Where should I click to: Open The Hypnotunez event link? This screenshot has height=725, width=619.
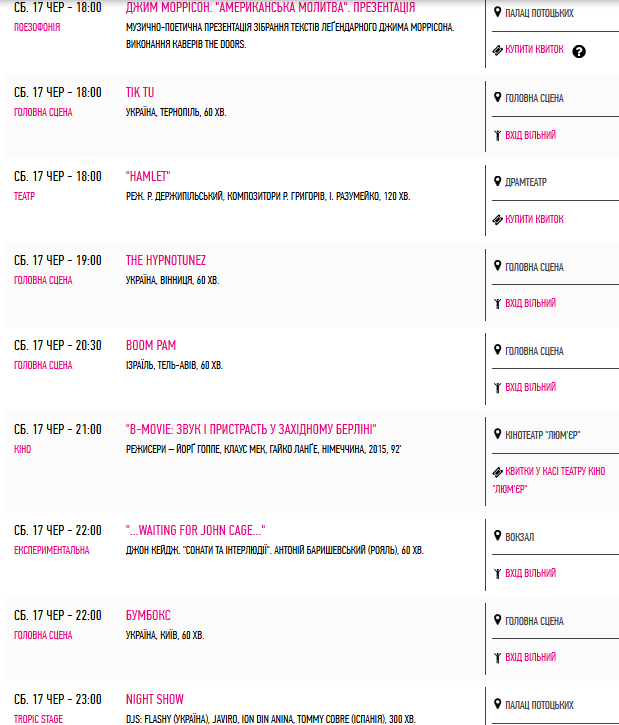click(x=166, y=261)
